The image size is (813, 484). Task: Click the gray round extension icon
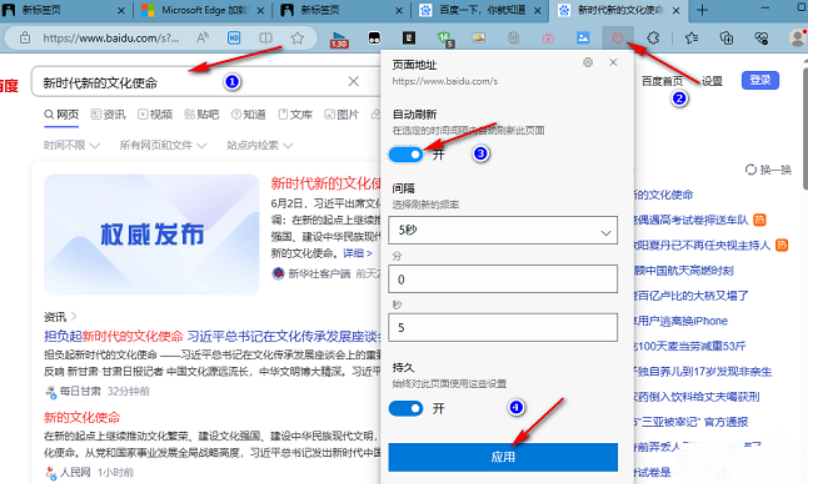pyautogui.click(x=513, y=38)
